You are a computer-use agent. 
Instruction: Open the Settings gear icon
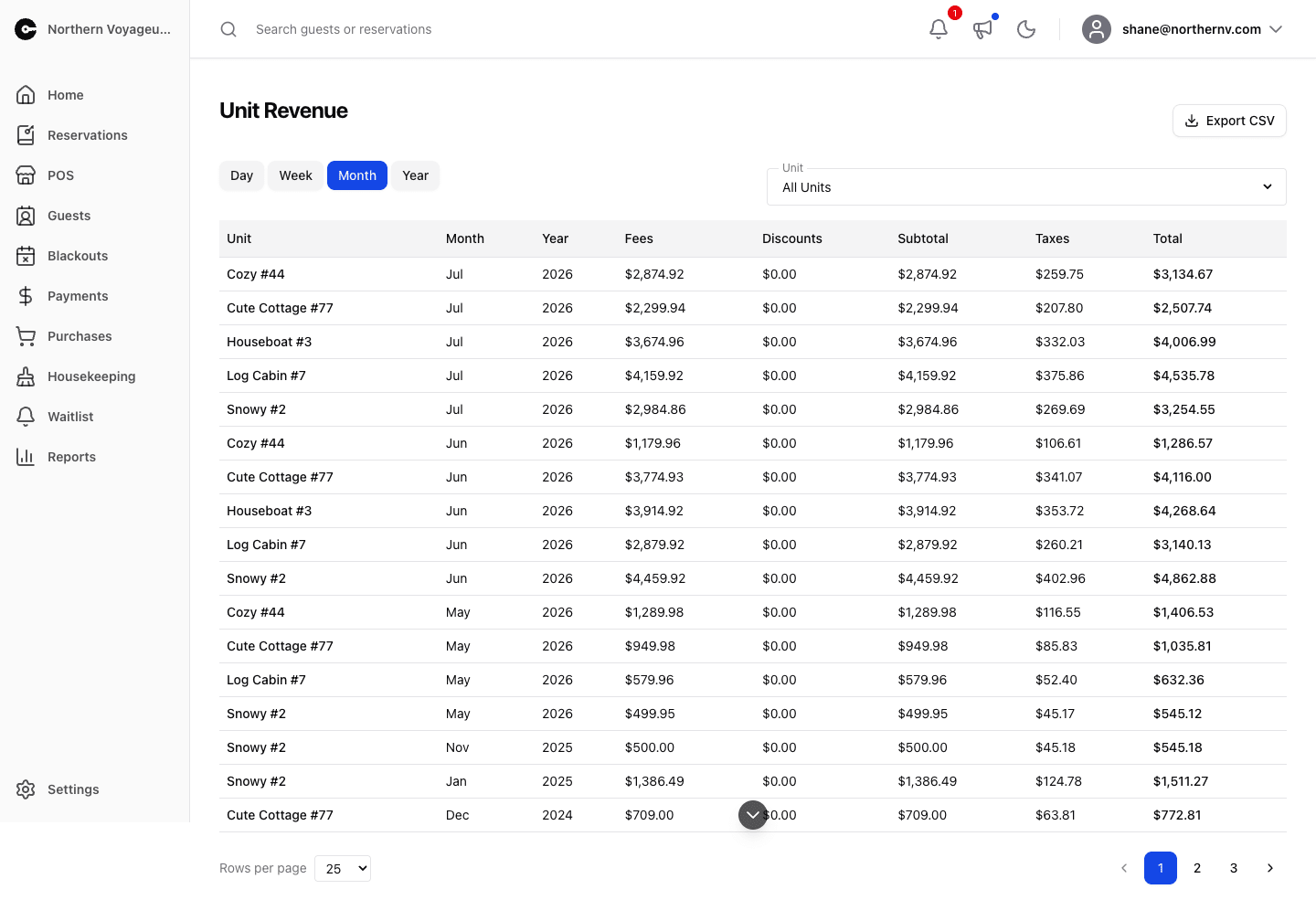(26, 789)
